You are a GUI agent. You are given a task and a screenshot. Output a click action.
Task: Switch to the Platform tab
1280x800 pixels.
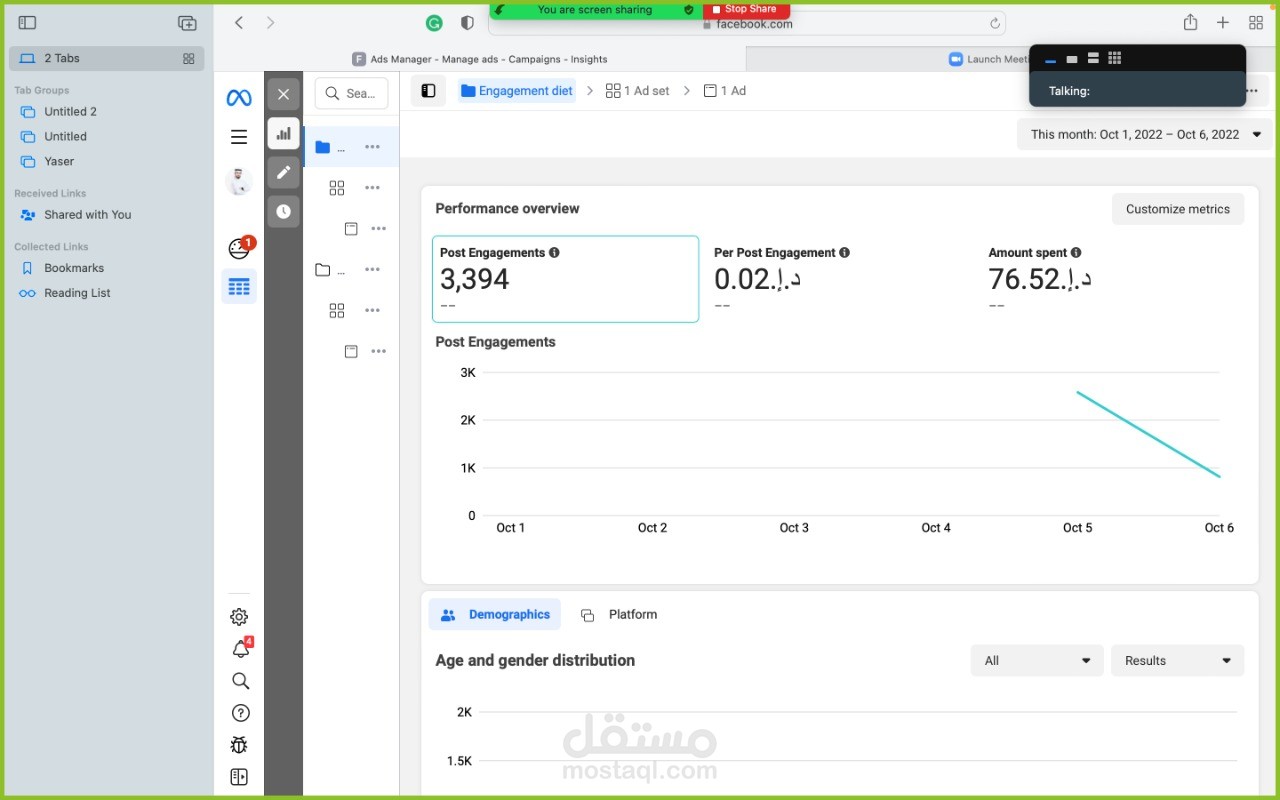click(619, 615)
